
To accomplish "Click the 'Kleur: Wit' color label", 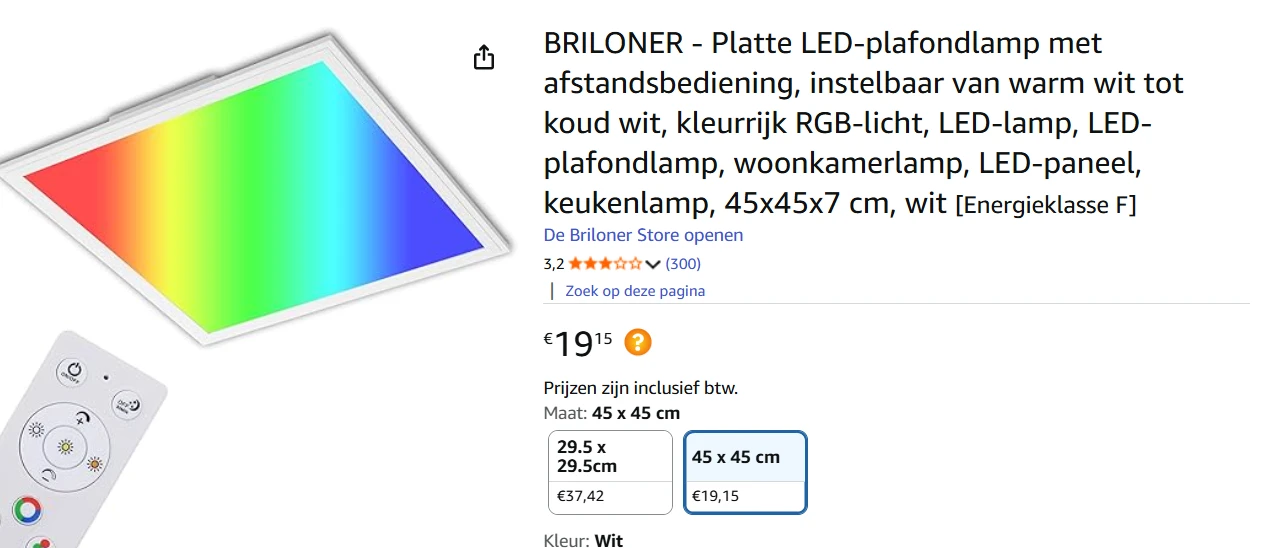I will [x=583, y=540].
